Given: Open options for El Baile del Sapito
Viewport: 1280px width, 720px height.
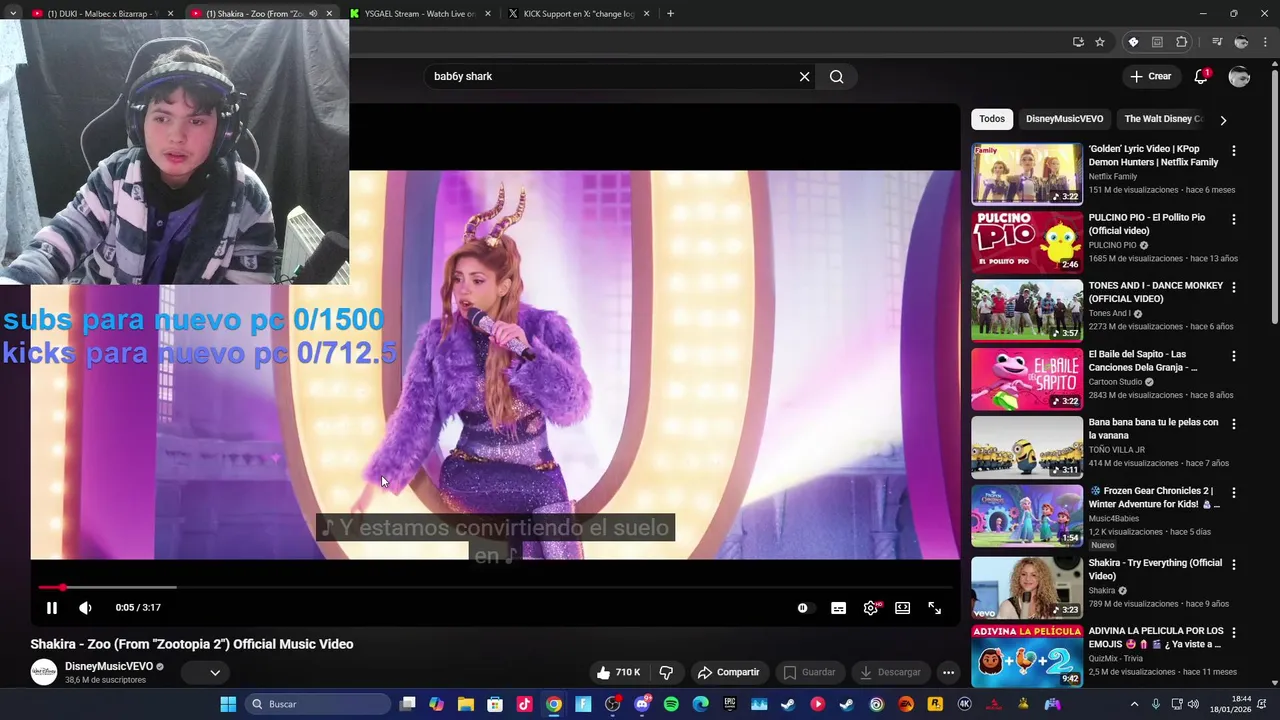Looking at the screenshot, I should 1233,356.
